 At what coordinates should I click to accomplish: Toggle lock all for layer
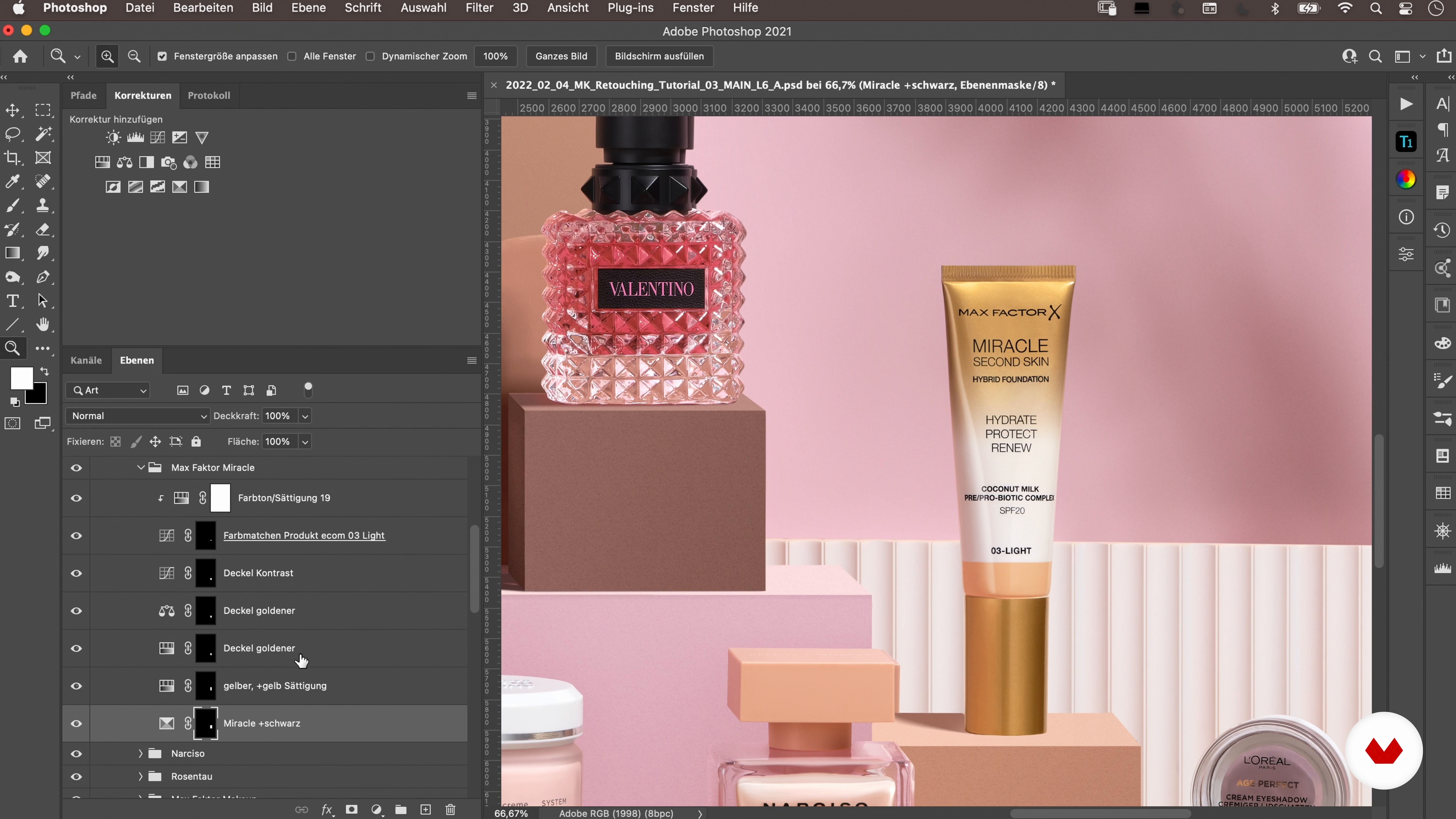tap(196, 441)
